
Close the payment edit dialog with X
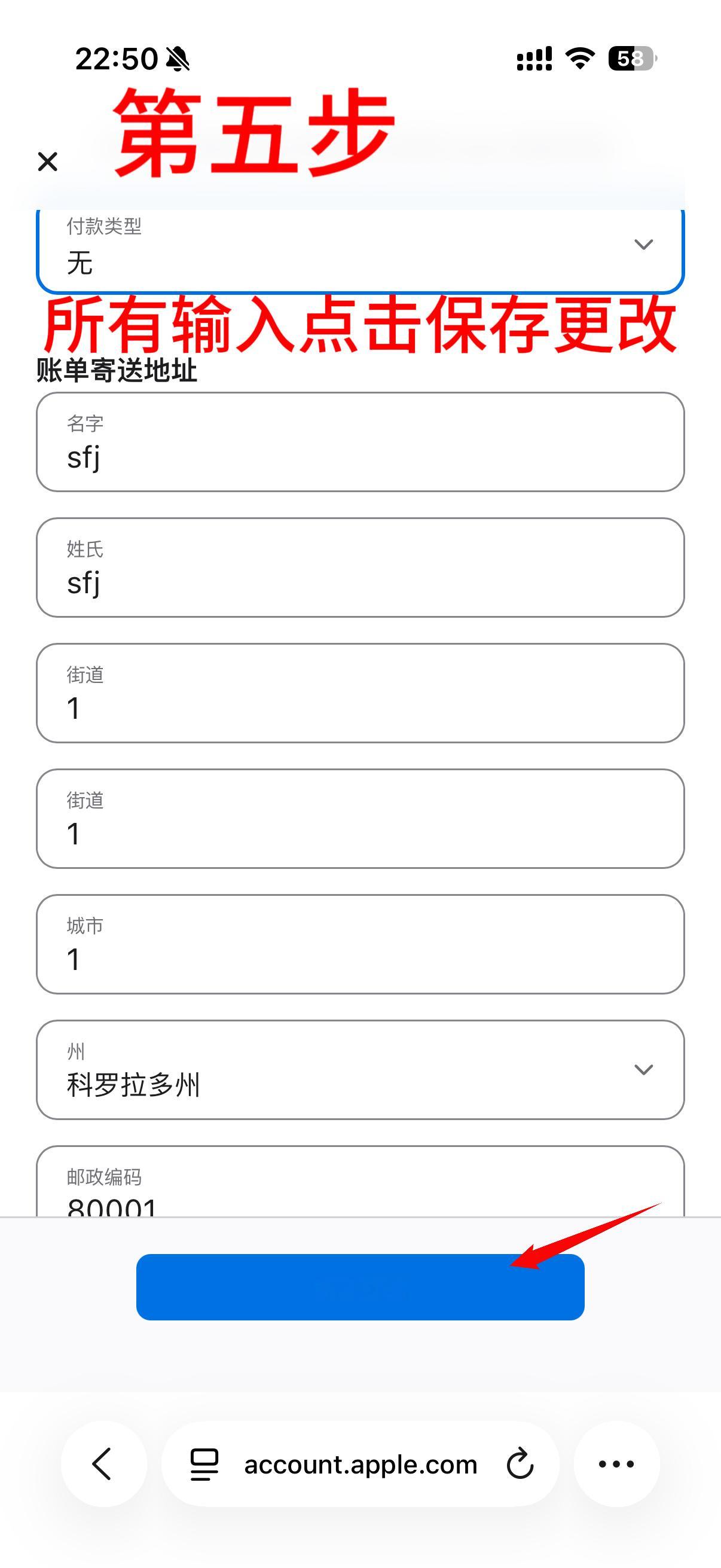point(47,162)
